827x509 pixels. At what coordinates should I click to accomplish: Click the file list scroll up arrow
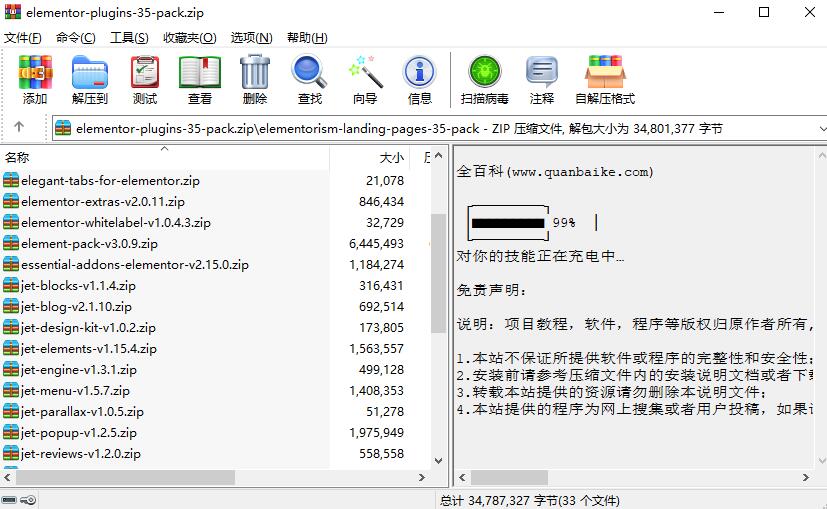438,155
